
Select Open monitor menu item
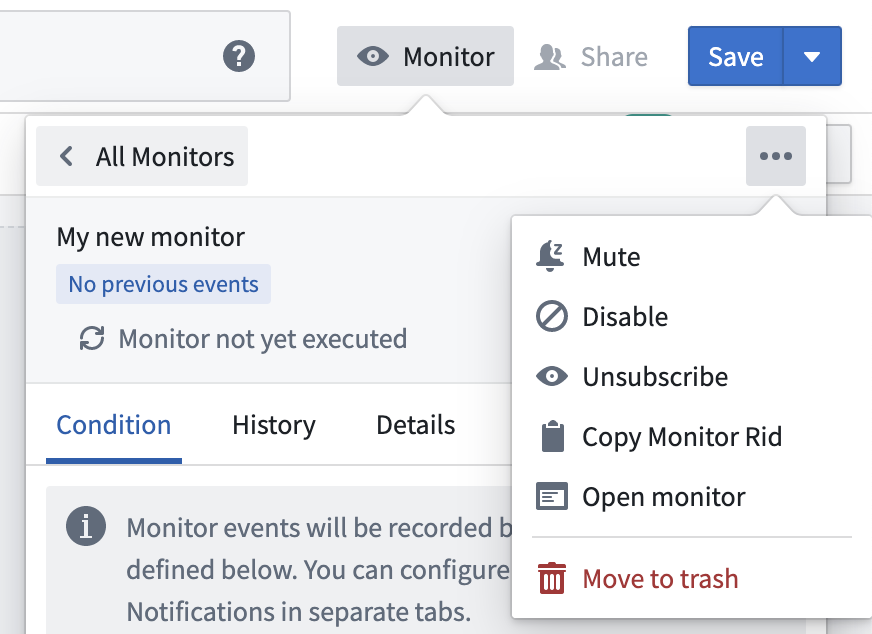click(691, 497)
